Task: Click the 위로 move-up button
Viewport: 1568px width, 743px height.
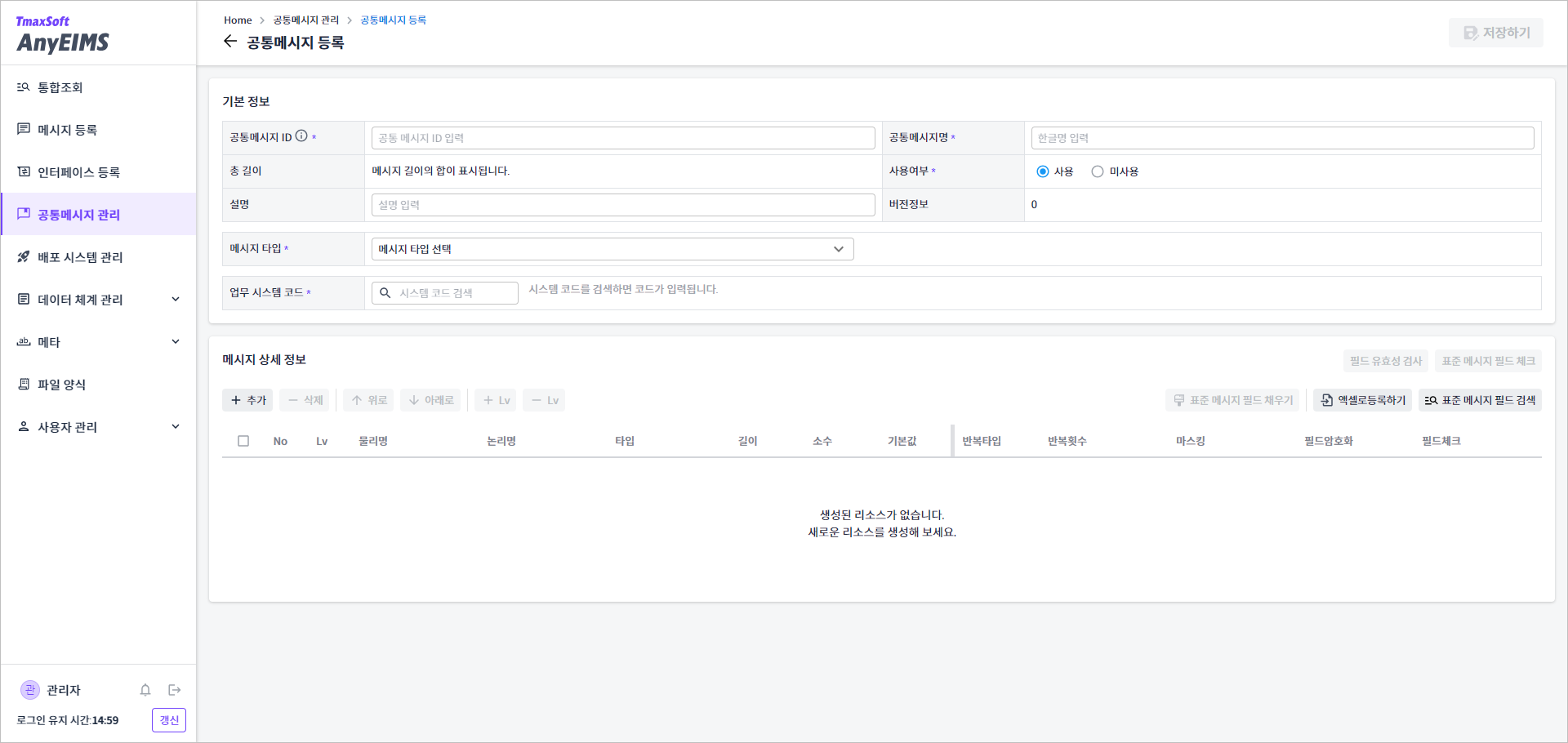Action: tap(368, 400)
